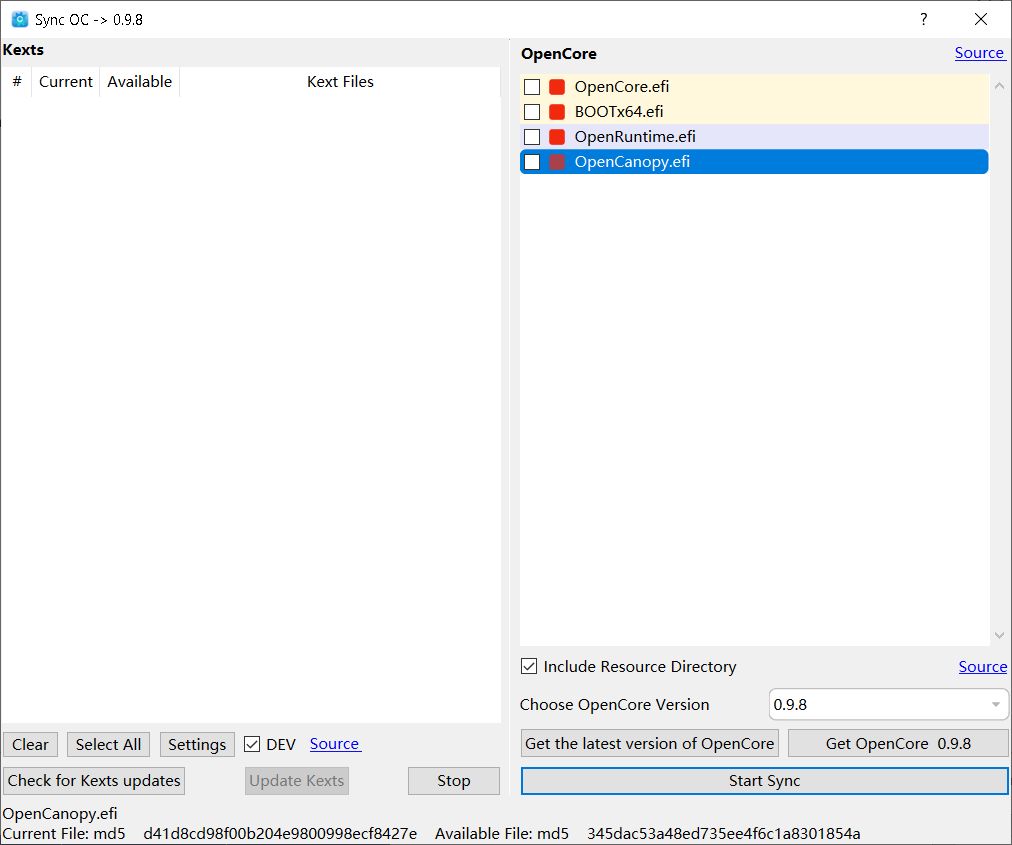The height and width of the screenshot is (845, 1012).
Task: Click the up arrow of the OpenCore list scrollbar
Action: coord(999,85)
